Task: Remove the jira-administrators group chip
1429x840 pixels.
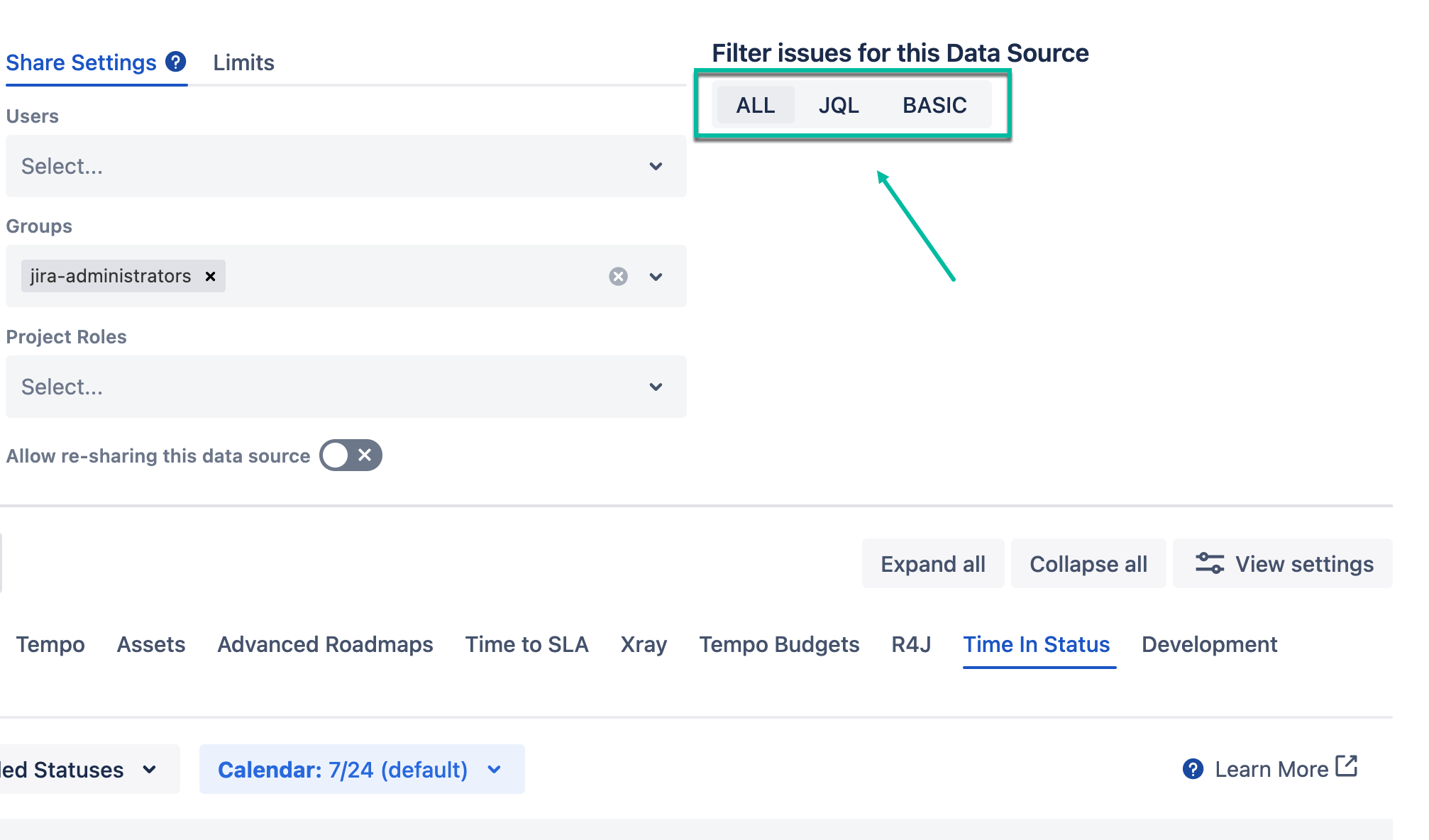Action: (210, 276)
